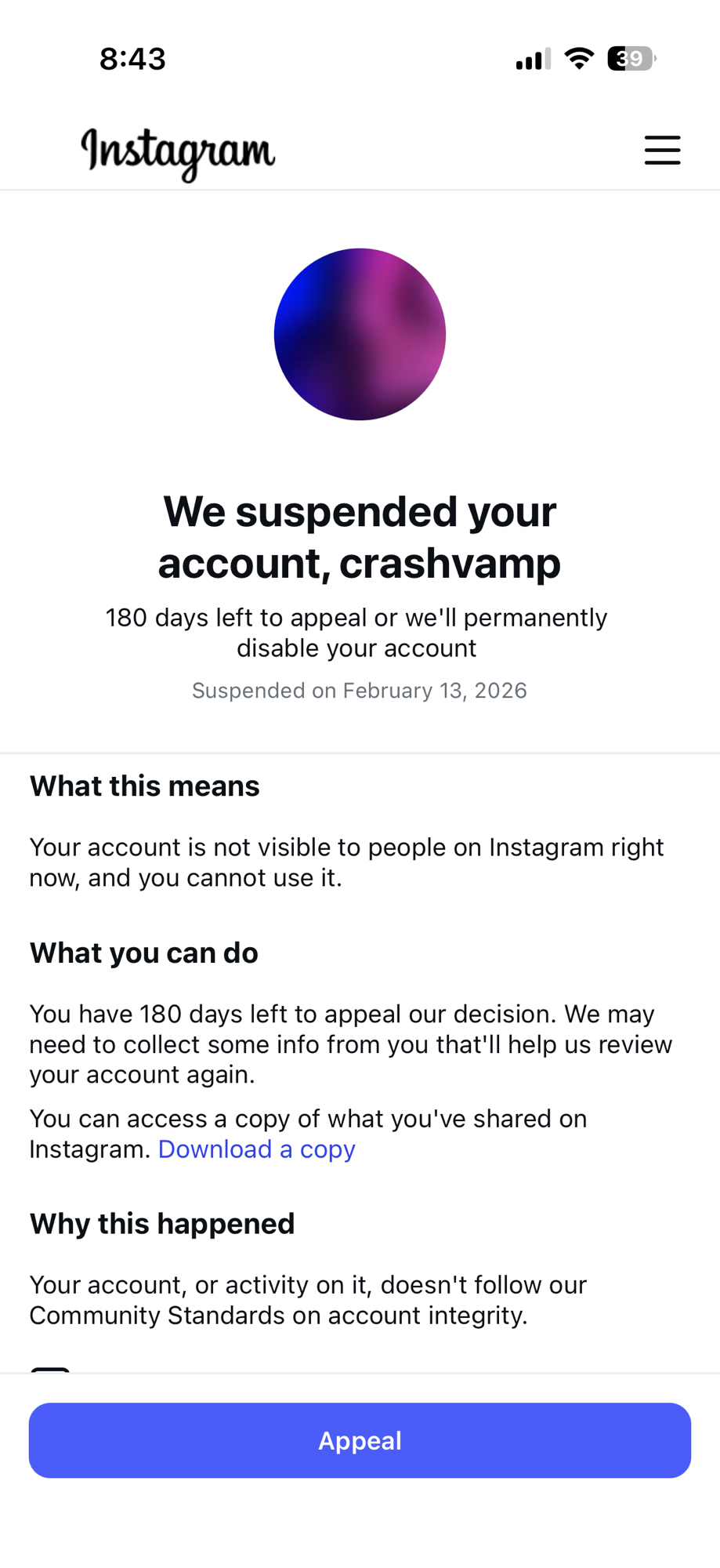Tap the Instagram logo
720x1568 pixels.
(x=178, y=153)
